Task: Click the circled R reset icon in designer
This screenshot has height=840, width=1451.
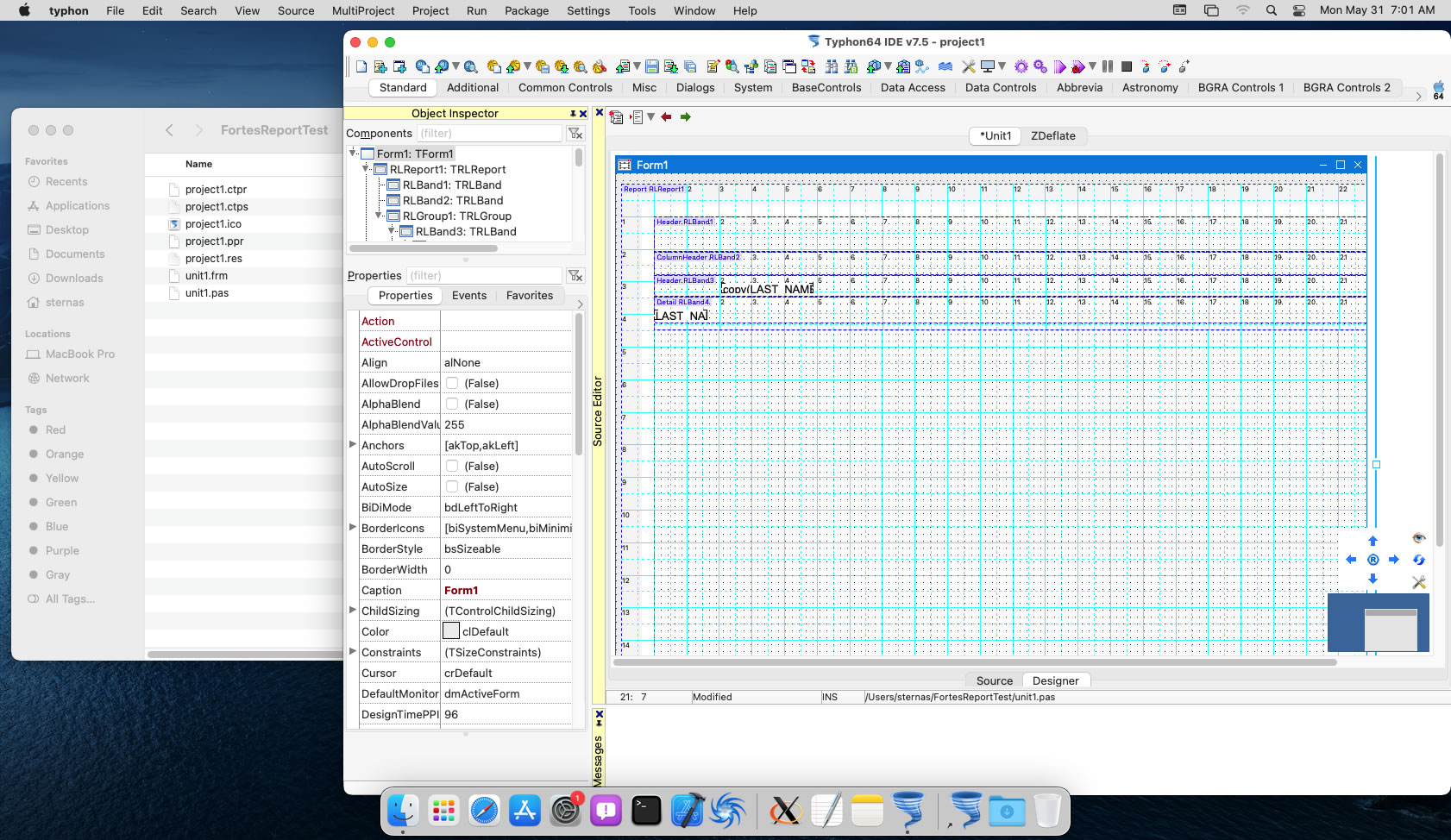Action: pyautogui.click(x=1372, y=560)
